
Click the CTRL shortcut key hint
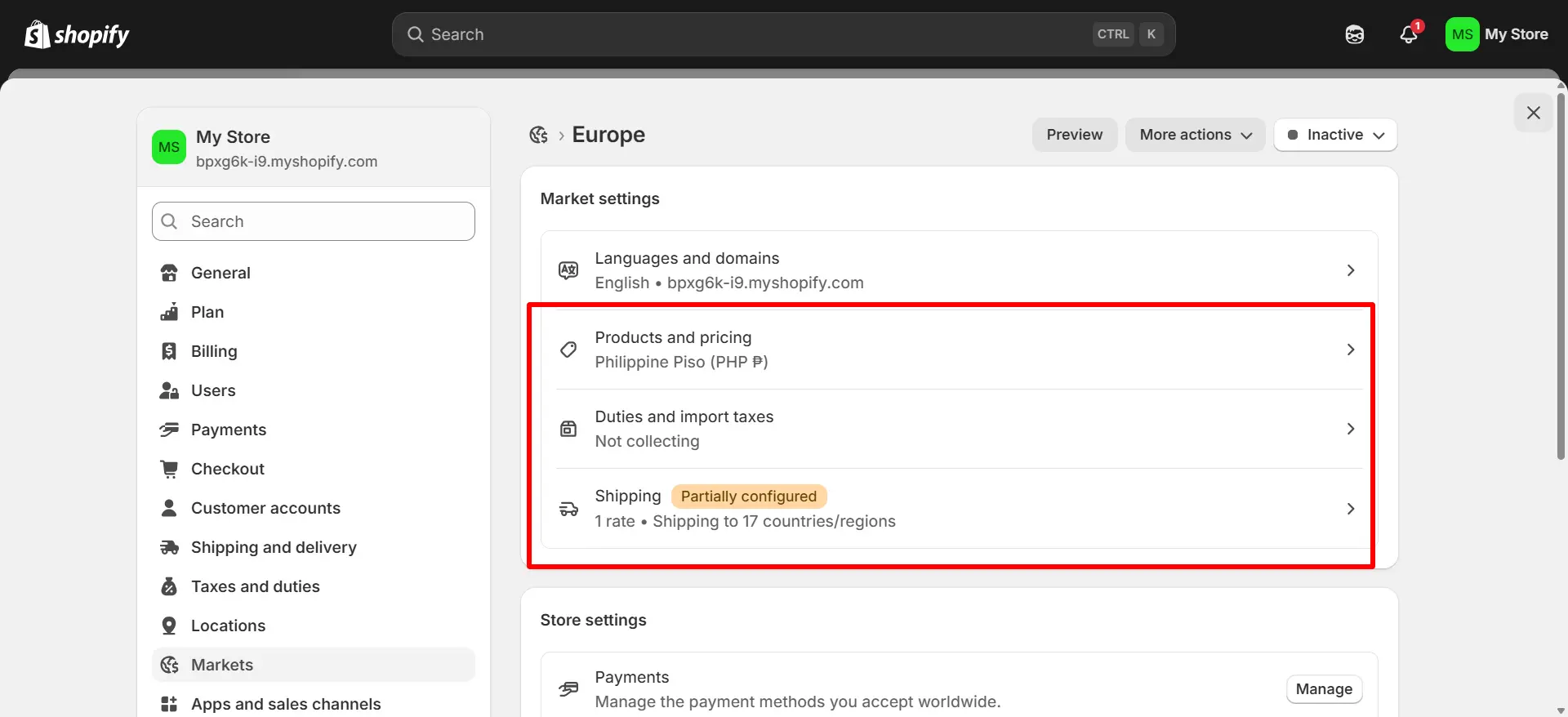point(1113,34)
